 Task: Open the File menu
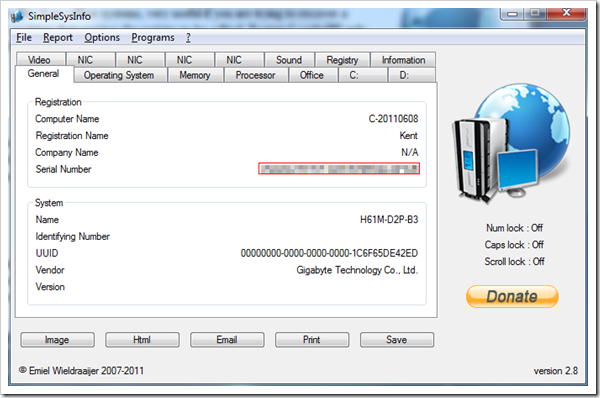click(24, 38)
